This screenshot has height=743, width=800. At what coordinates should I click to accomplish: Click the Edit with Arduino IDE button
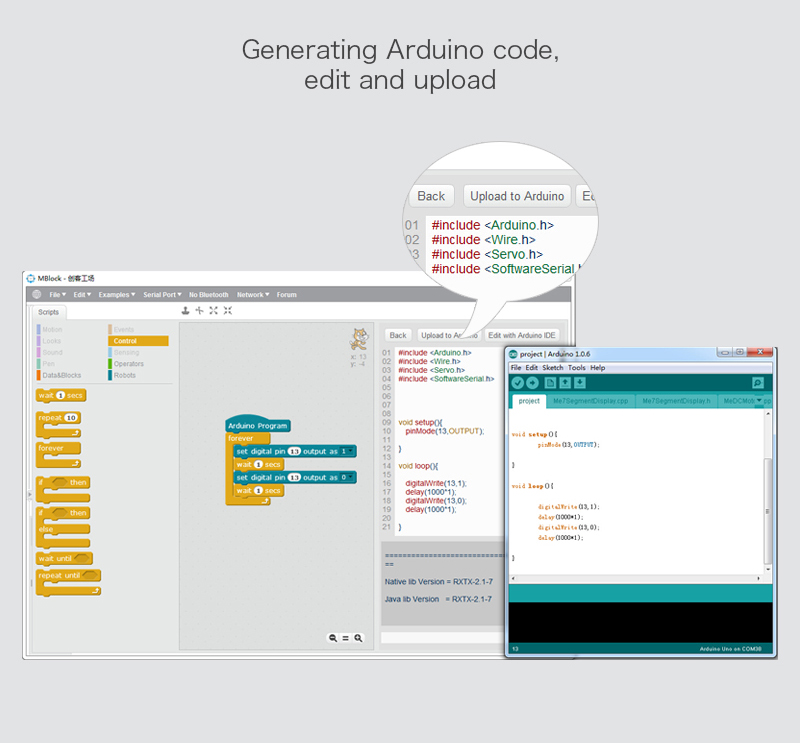coord(521,335)
